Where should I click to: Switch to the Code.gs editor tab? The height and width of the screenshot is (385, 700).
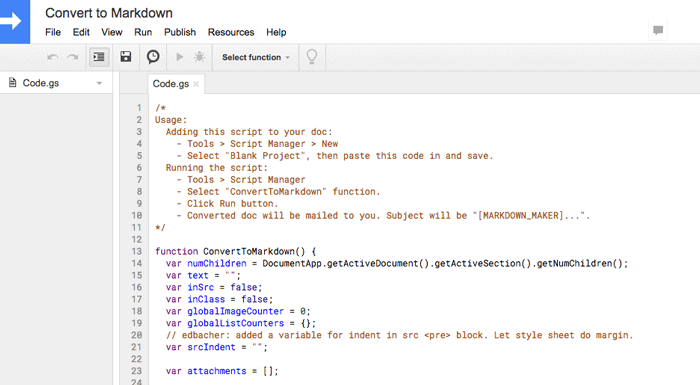pyautogui.click(x=171, y=84)
